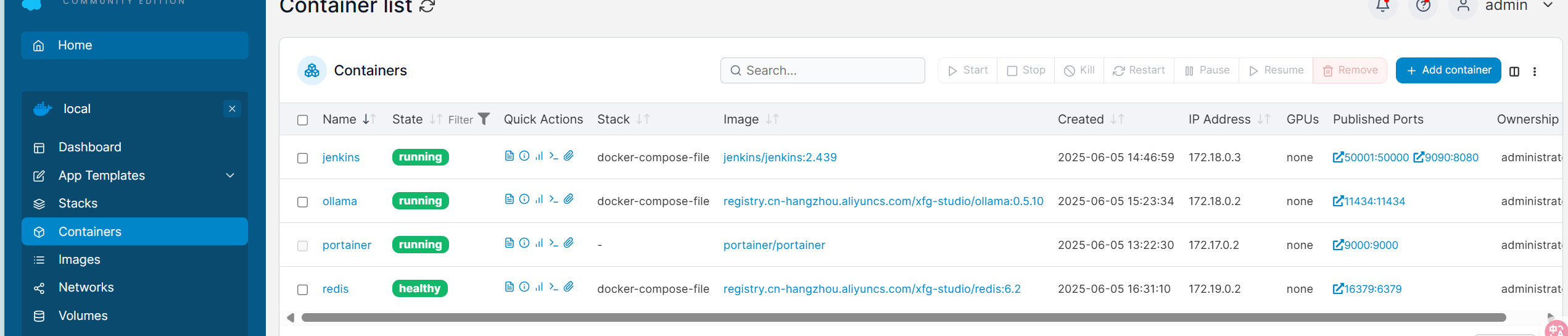This screenshot has height=336, width=1568.
Task: Attach console to the ollama container
Action: click(569, 199)
